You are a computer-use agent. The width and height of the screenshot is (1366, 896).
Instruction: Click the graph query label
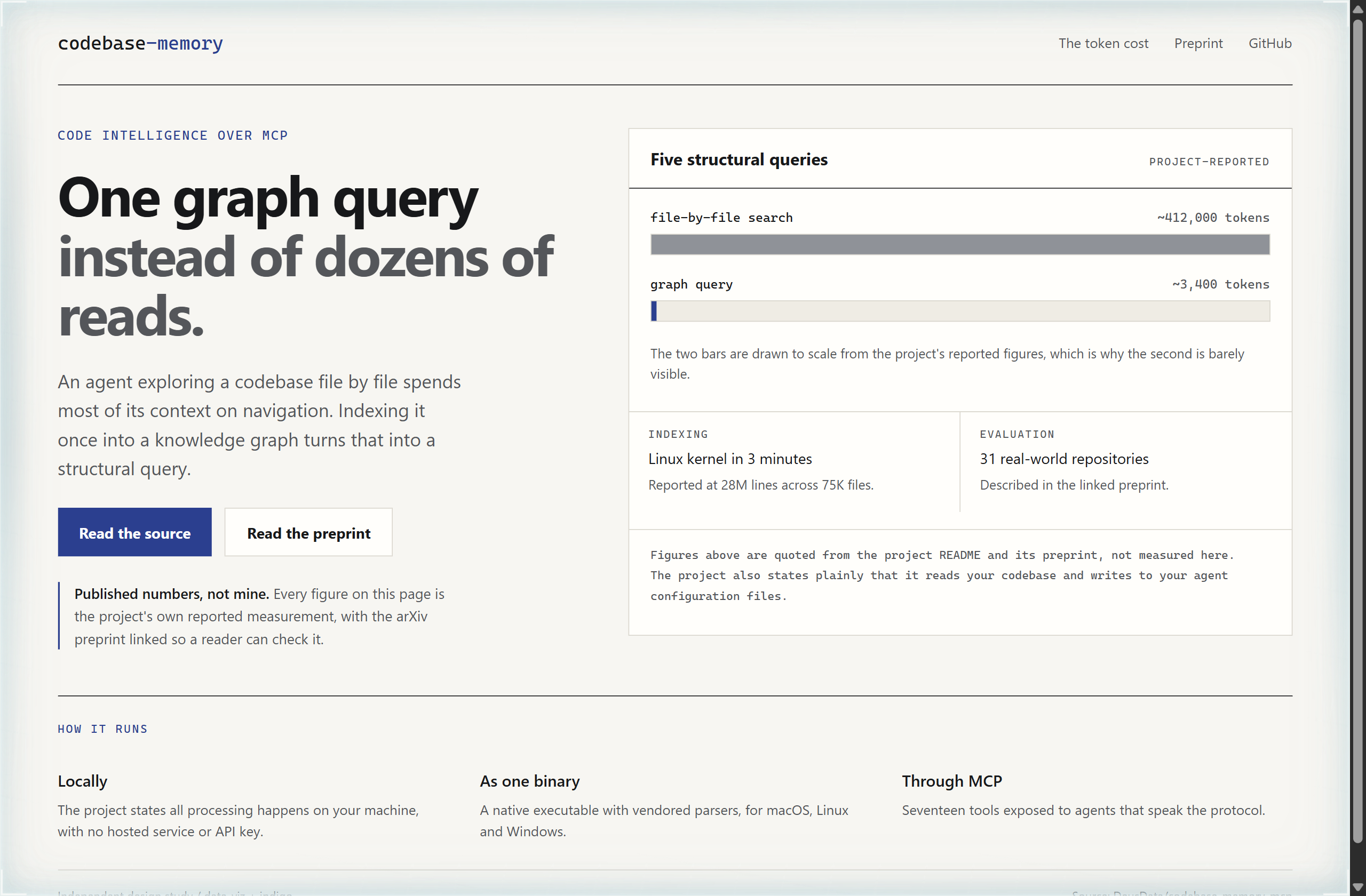click(x=691, y=284)
